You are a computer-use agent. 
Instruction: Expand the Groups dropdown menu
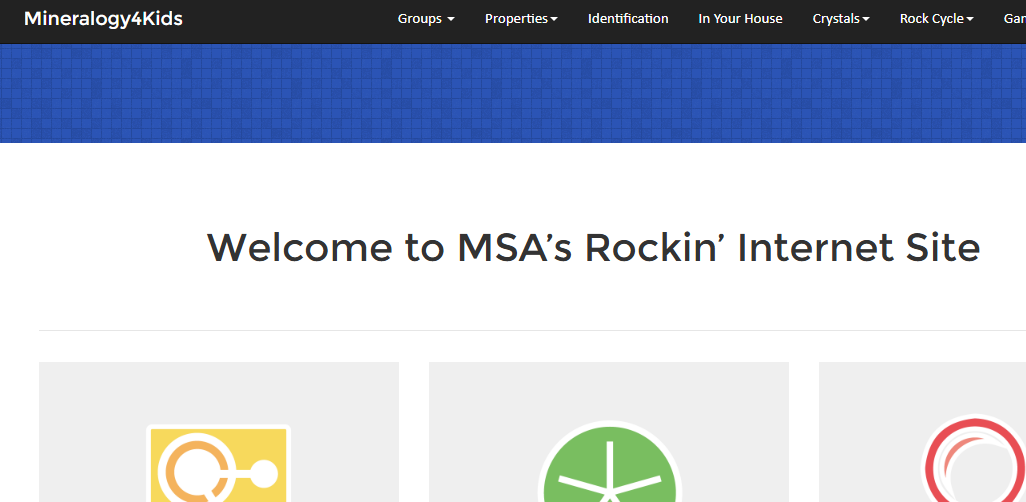point(426,19)
